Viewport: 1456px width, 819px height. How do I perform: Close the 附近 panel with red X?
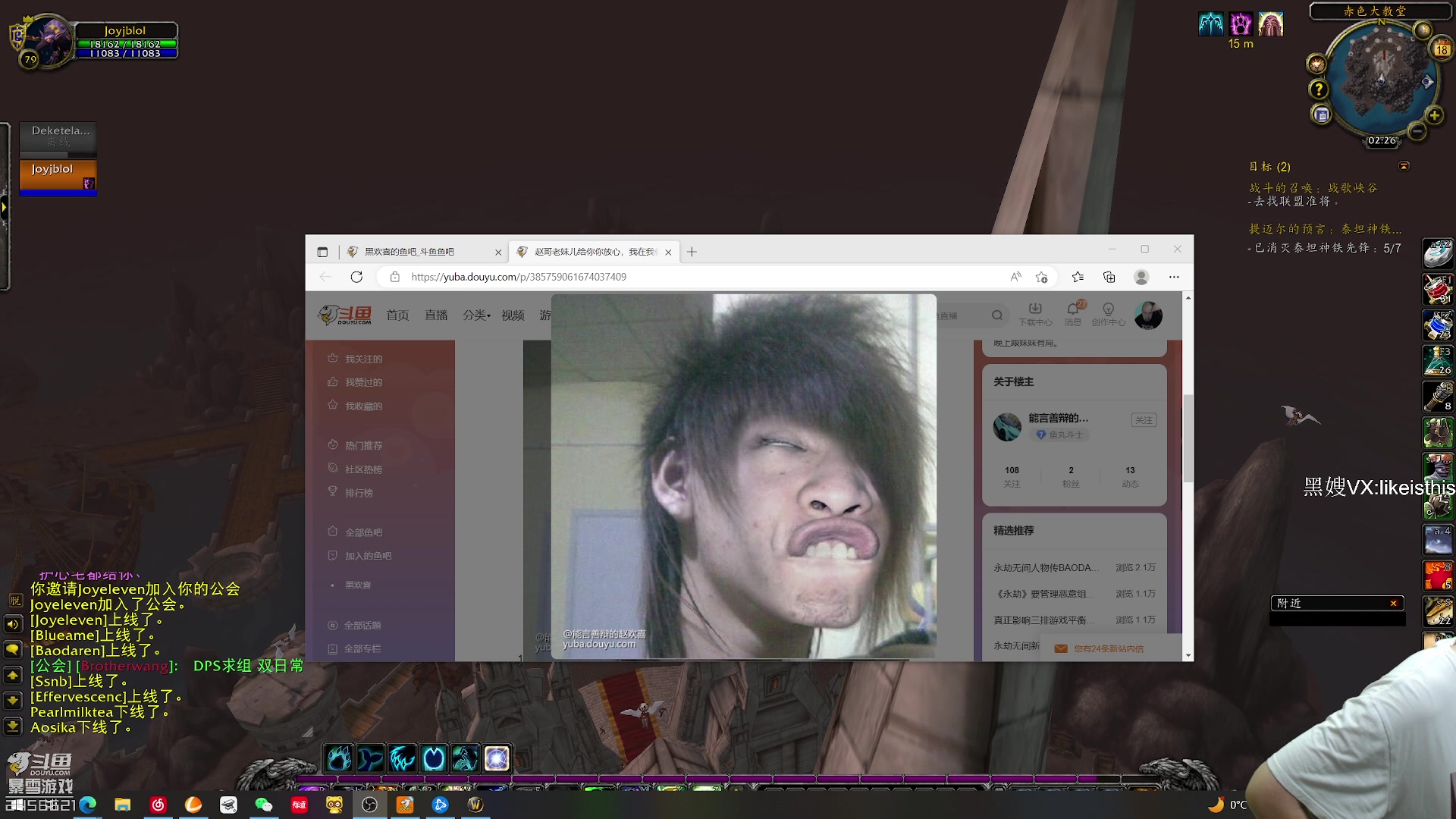1394,603
